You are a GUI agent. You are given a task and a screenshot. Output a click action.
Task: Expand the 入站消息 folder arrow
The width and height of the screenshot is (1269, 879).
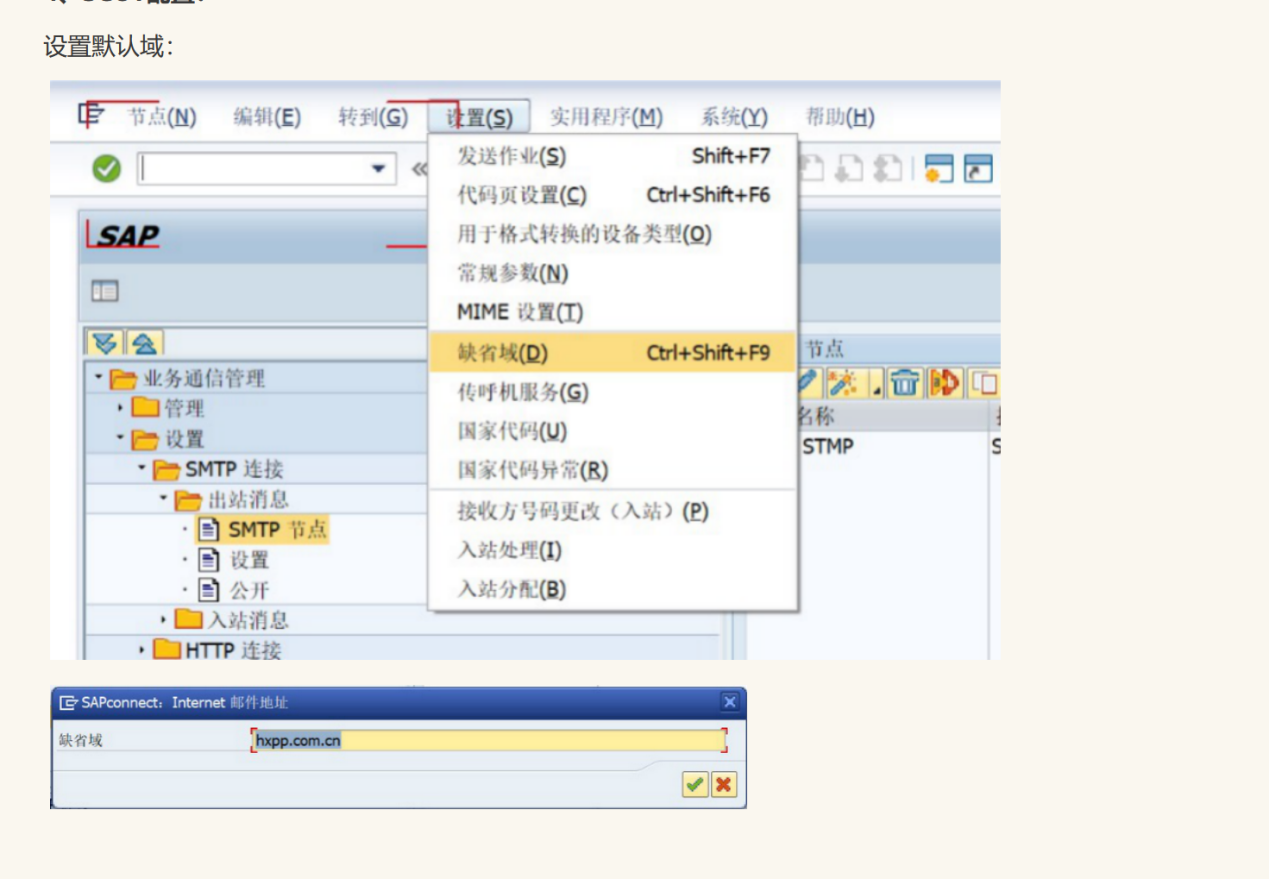click(163, 620)
